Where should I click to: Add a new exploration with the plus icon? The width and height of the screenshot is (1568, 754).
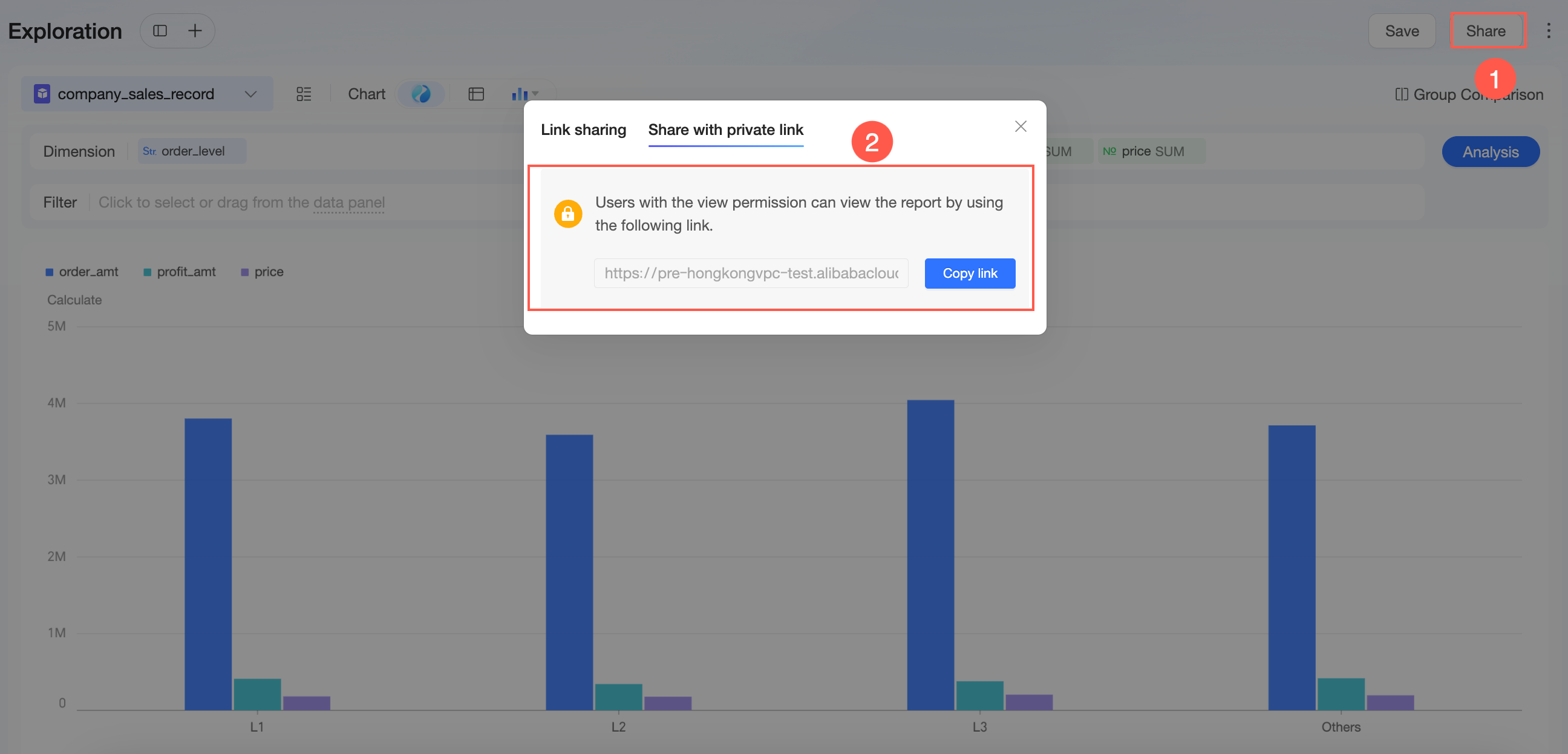(x=195, y=30)
